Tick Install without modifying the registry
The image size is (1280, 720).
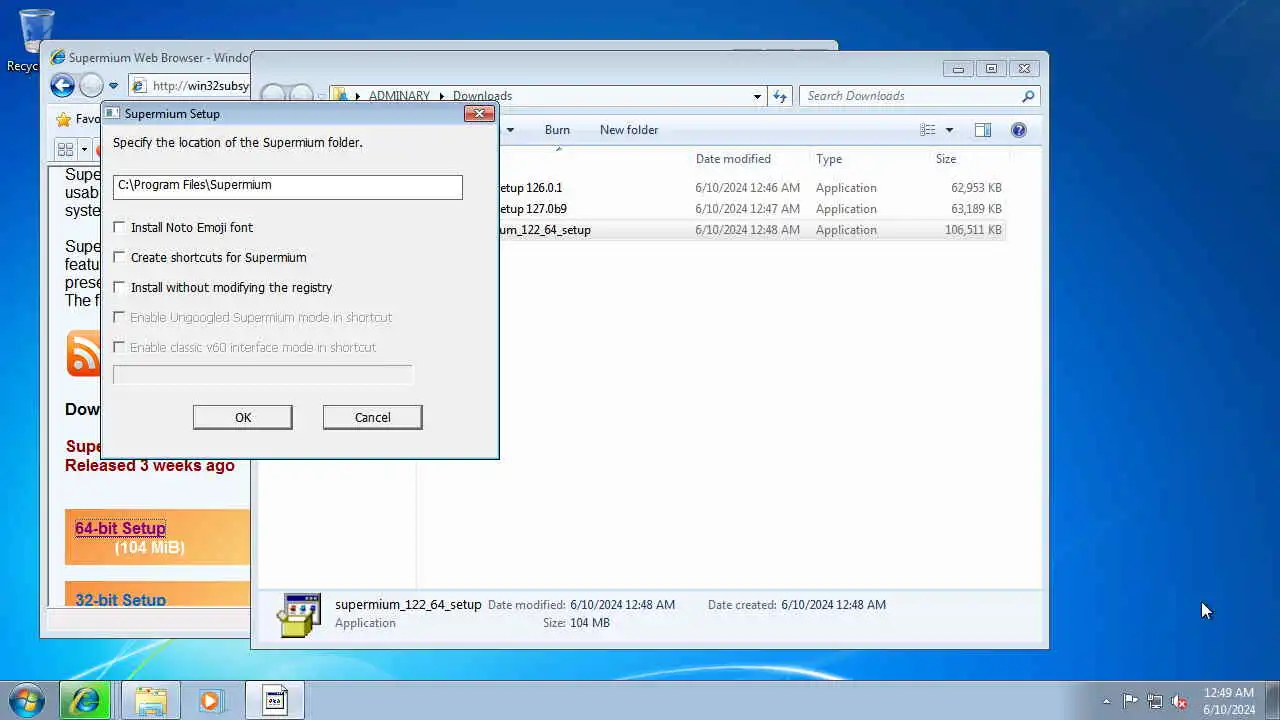click(x=119, y=287)
